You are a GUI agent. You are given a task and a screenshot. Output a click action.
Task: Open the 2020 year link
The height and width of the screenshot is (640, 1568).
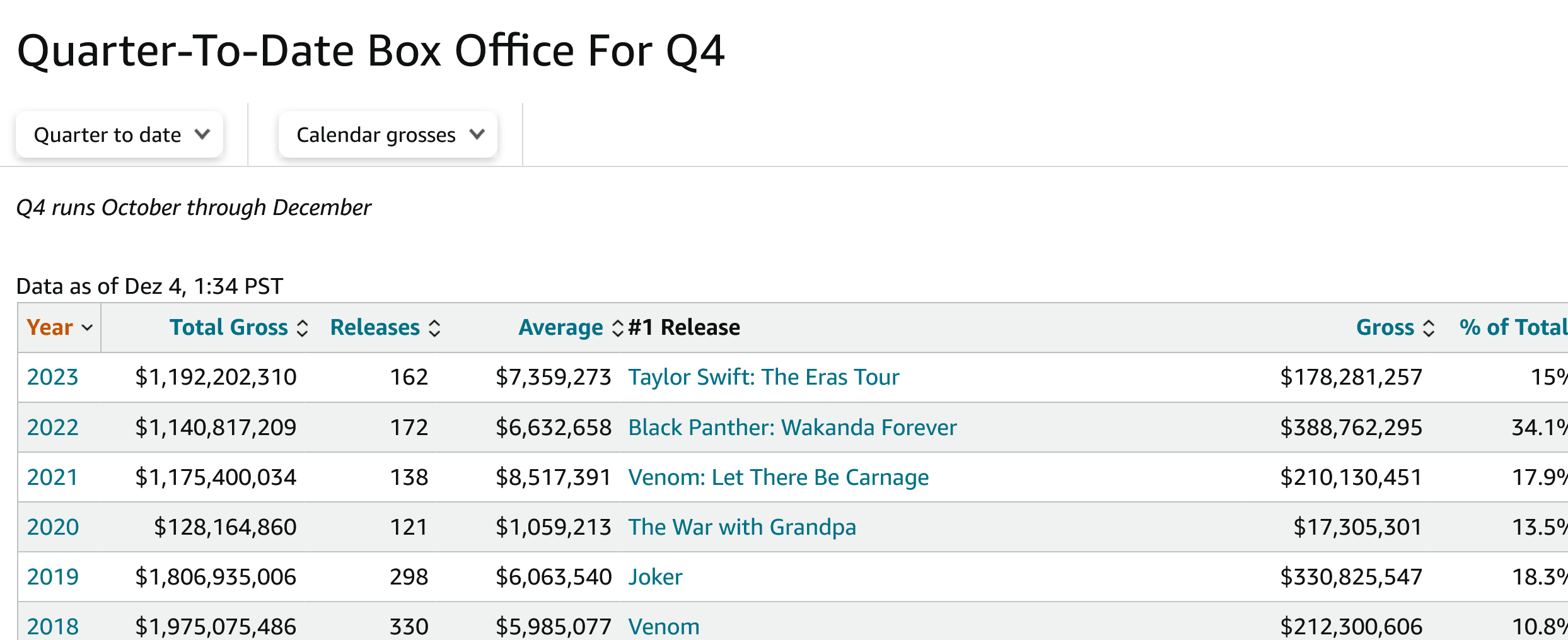point(52,527)
